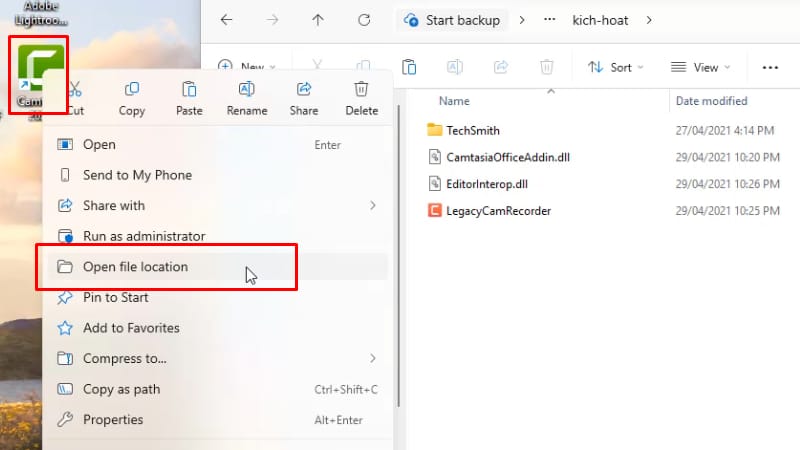Select the CamtasiaOfficeAddin.dll file name
The width and height of the screenshot is (800, 450).
click(x=508, y=157)
